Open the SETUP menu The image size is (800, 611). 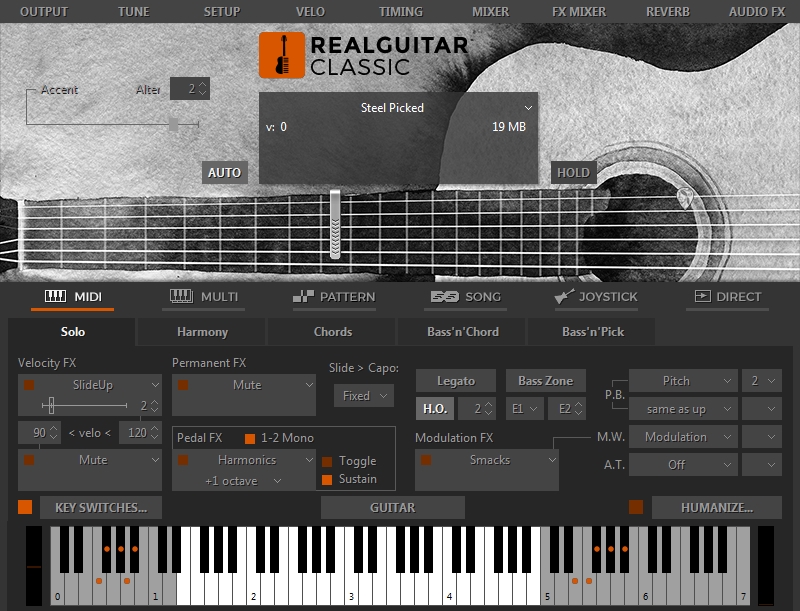pos(222,11)
